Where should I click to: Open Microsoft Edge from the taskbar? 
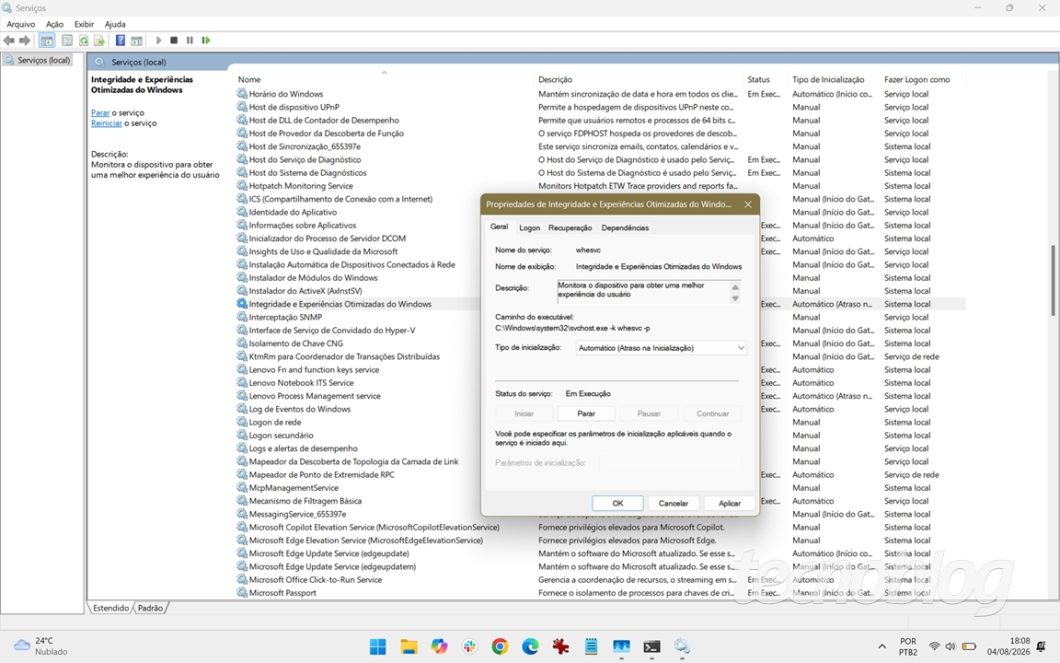(x=530, y=647)
